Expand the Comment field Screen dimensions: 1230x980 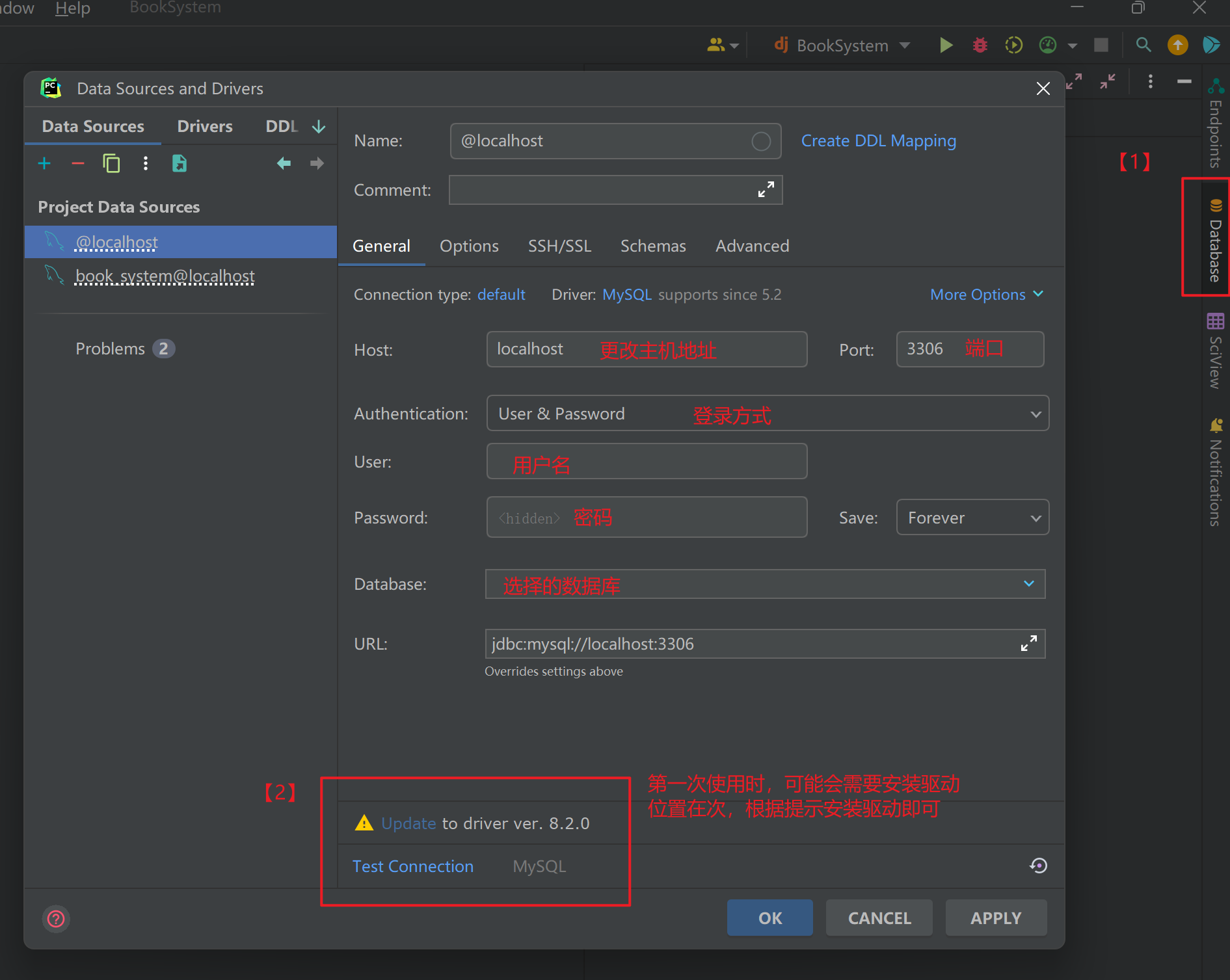point(766,189)
